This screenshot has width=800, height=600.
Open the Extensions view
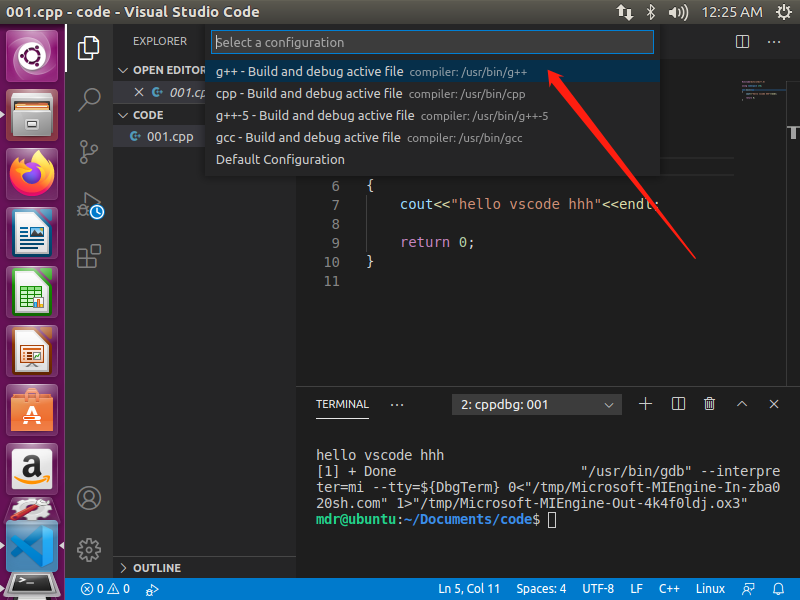coord(89,256)
